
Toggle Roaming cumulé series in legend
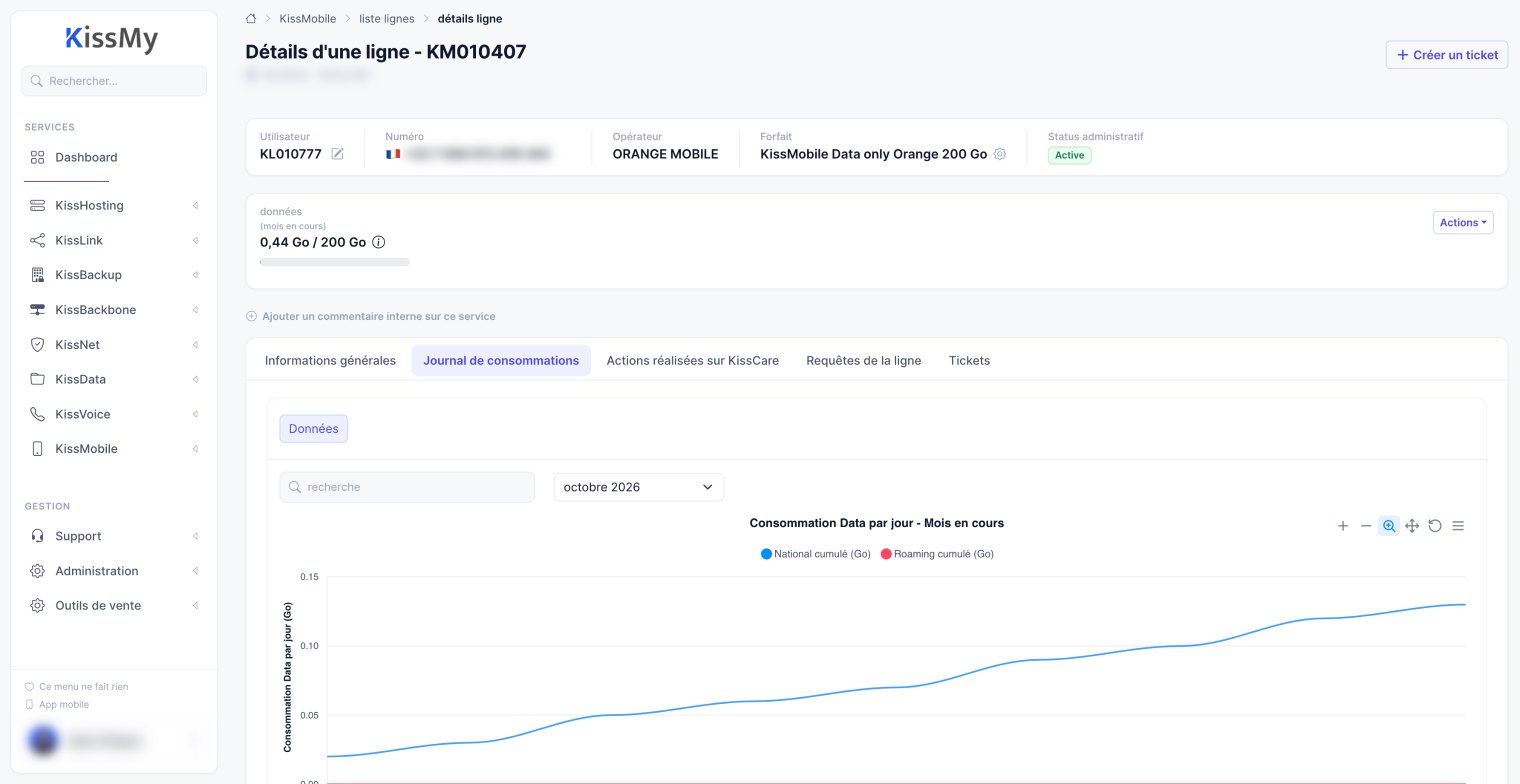(x=937, y=554)
